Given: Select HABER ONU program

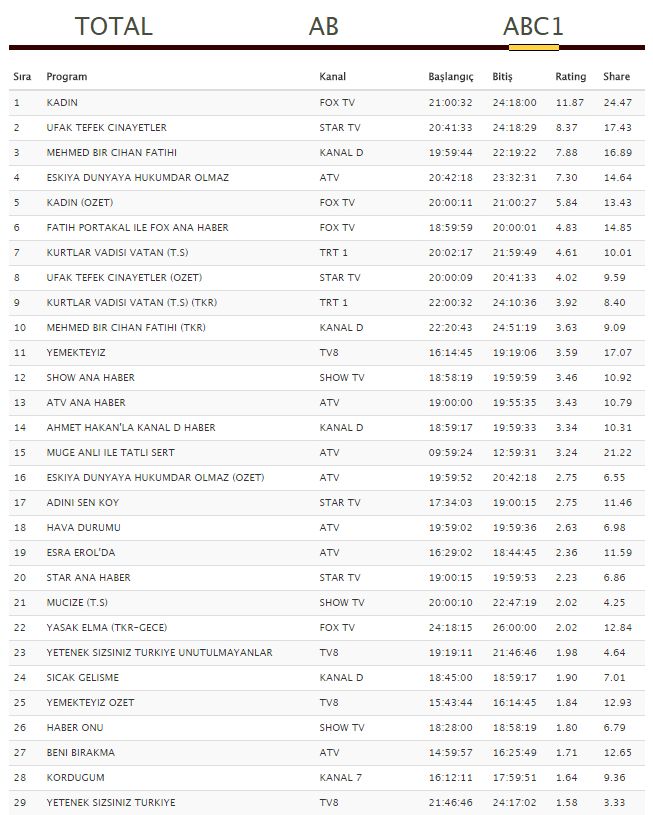Looking at the screenshot, I should coord(75,727).
